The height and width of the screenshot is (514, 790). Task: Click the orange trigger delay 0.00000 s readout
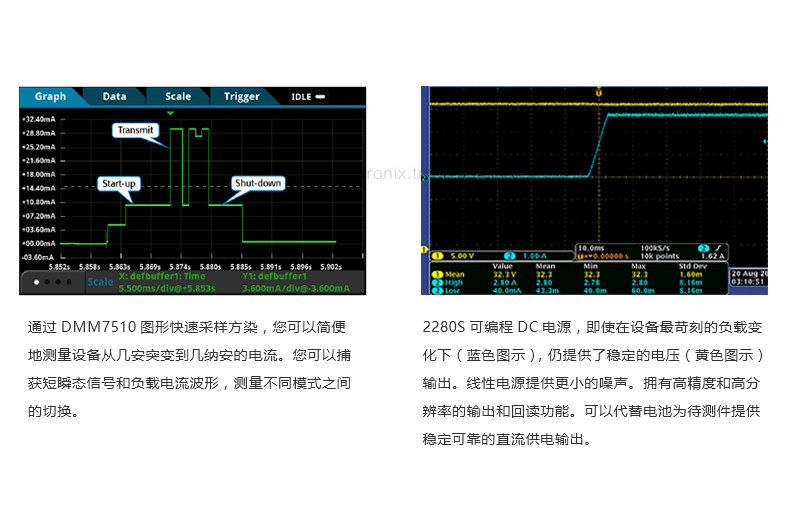[x=603, y=256]
